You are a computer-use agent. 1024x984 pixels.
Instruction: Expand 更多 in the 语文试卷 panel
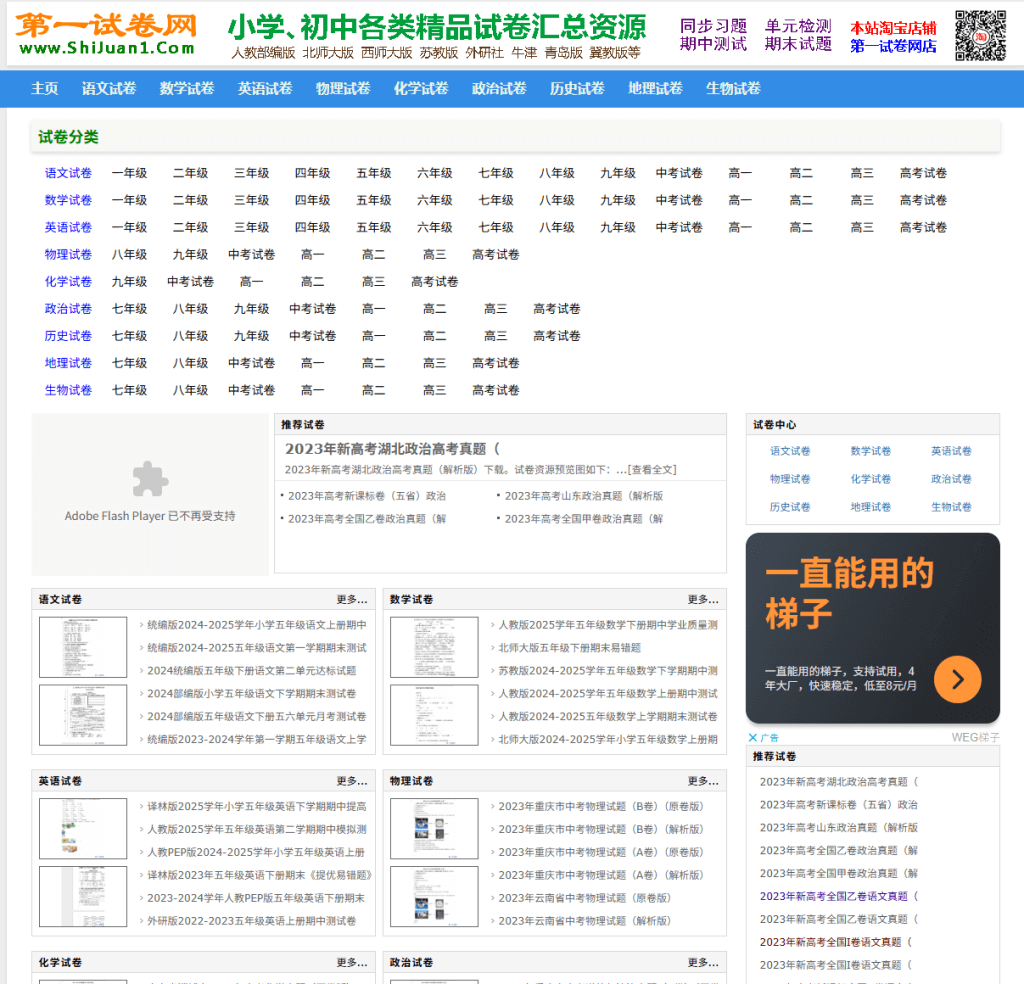(x=351, y=600)
